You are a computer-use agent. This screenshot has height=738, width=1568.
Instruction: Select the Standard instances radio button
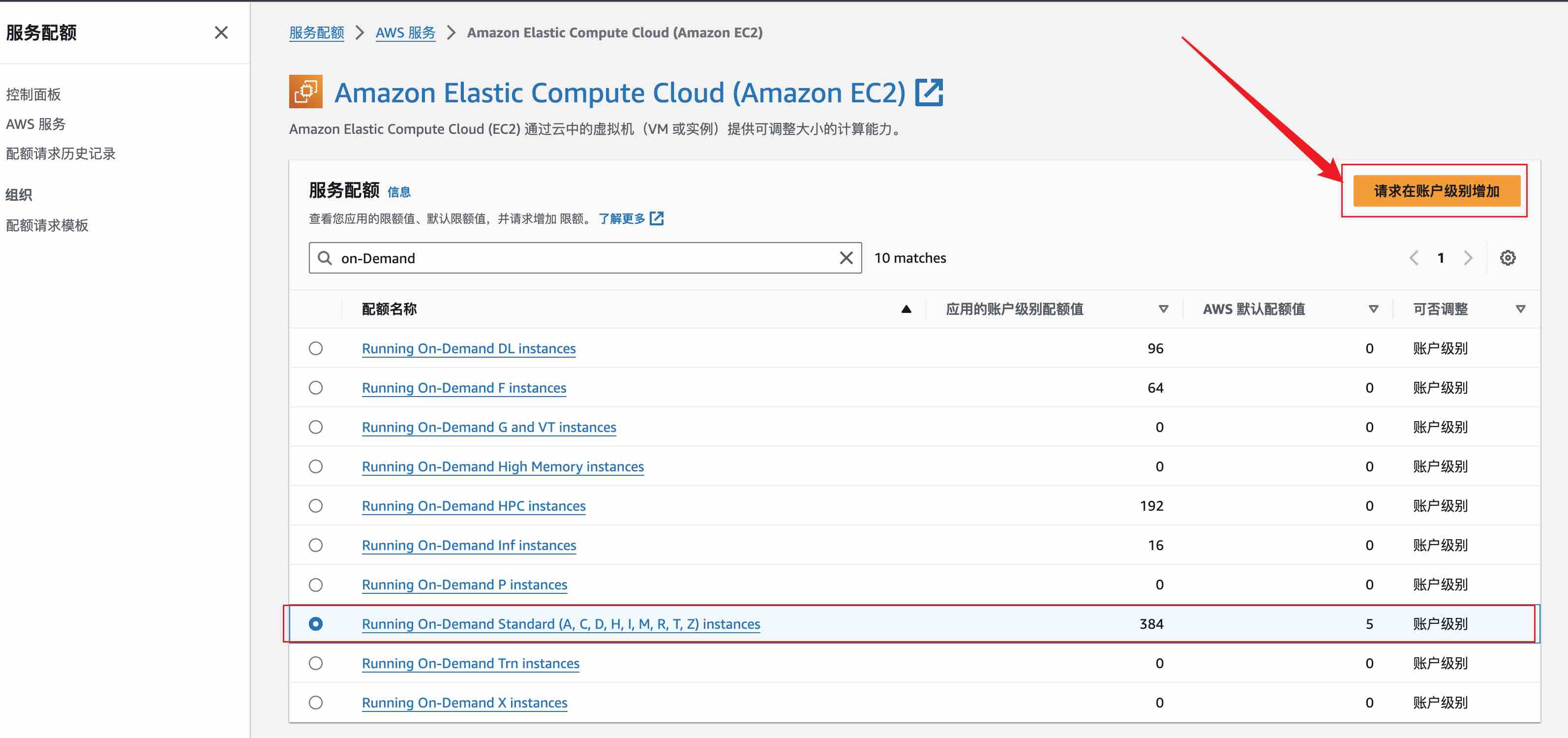pyautogui.click(x=315, y=624)
